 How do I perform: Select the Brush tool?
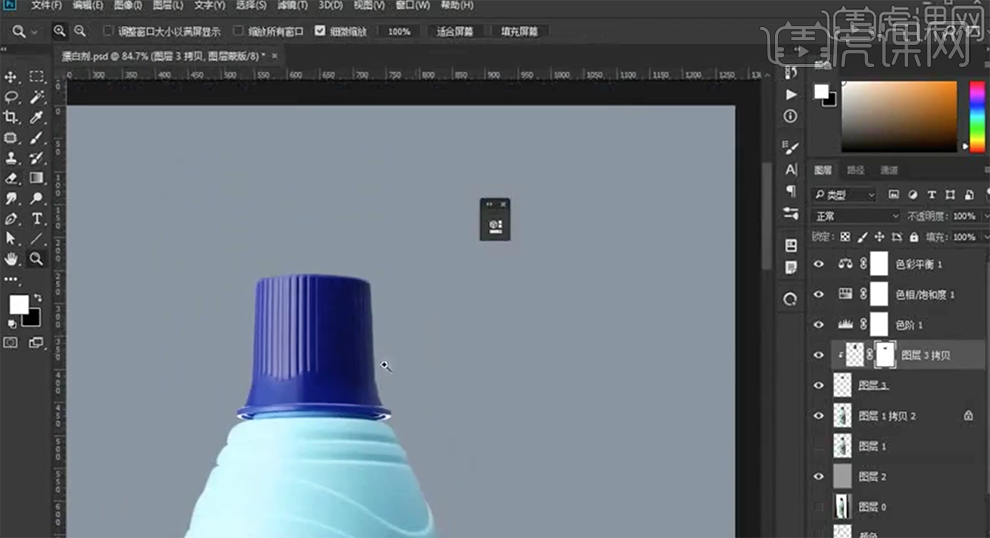pos(37,138)
